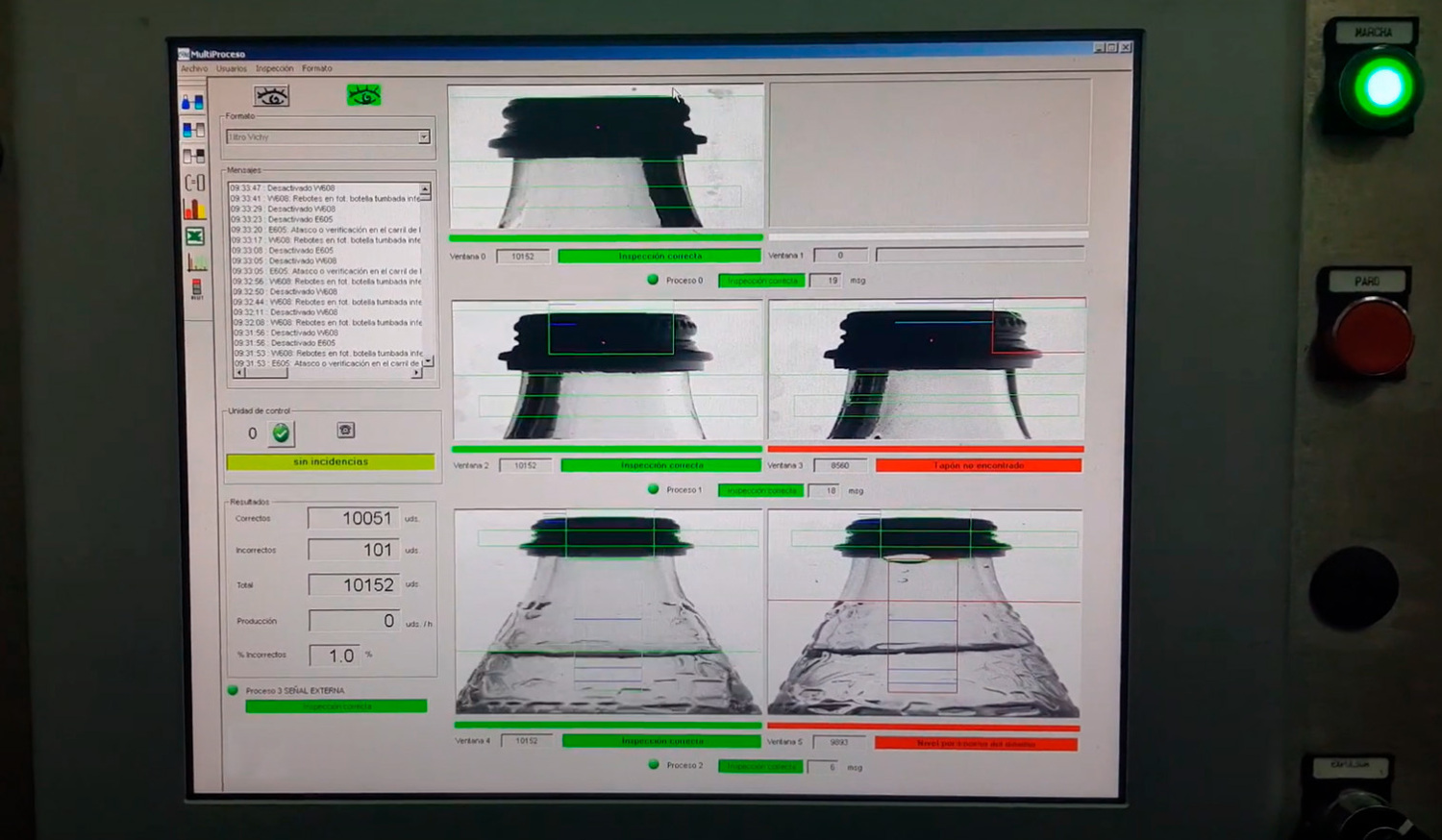Click the C=0 counter reset icon
The height and width of the screenshot is (840, 1442).
[x=194, y=182]
